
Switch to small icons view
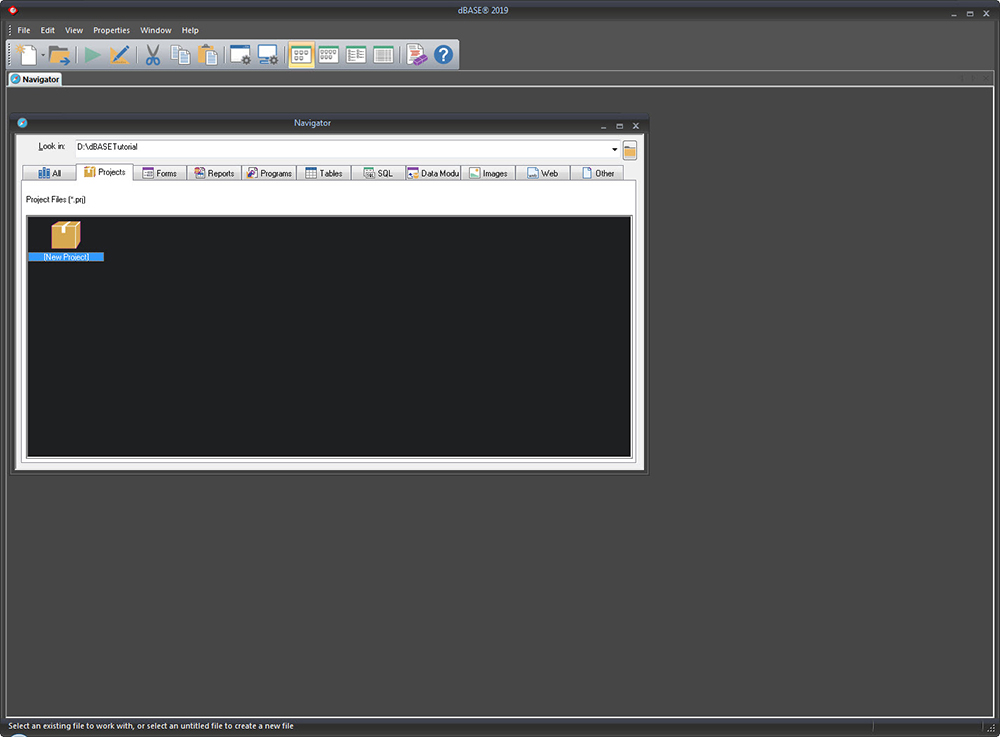[x=328, y=55]
